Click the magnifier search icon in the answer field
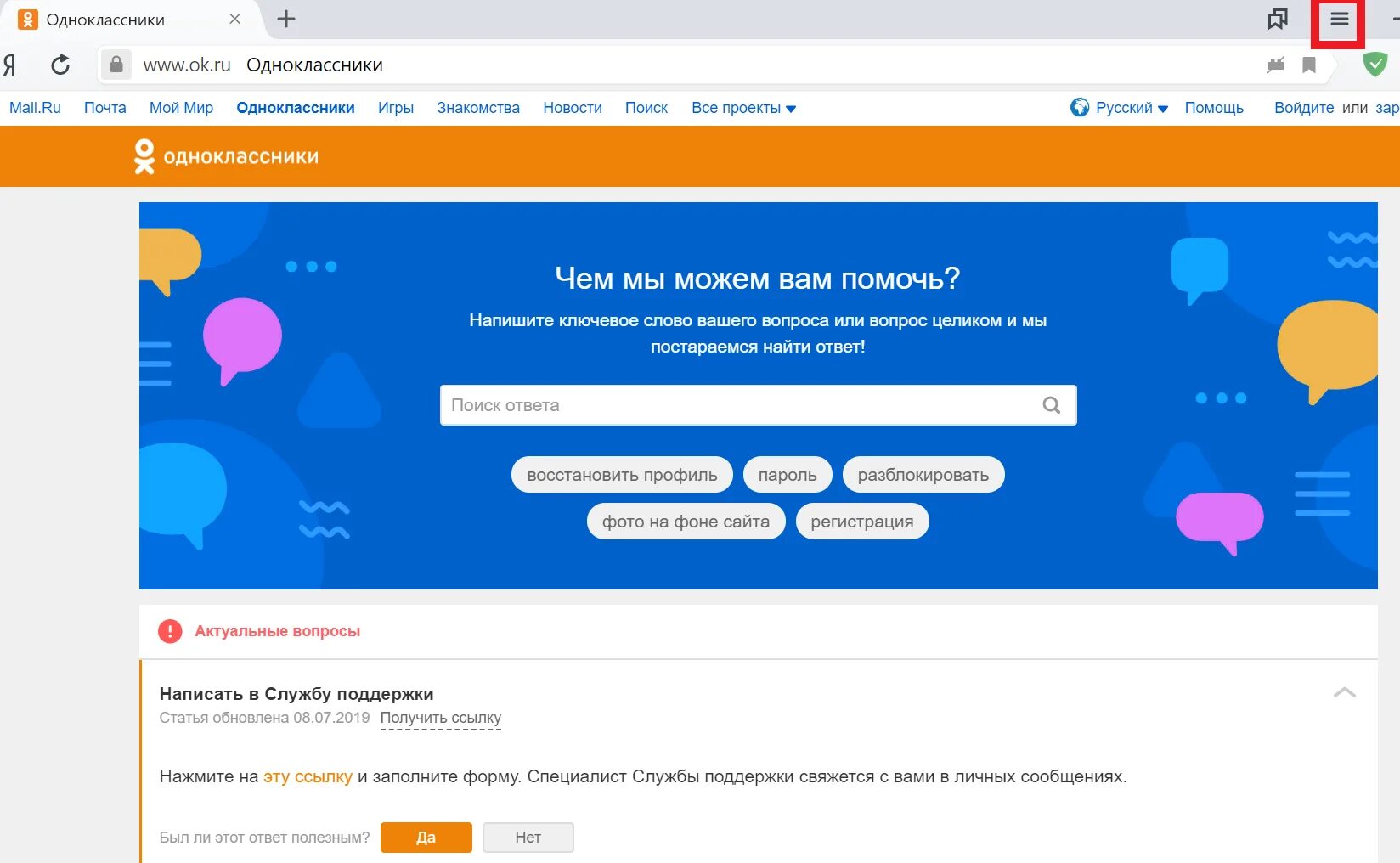 coord(1051,405)
